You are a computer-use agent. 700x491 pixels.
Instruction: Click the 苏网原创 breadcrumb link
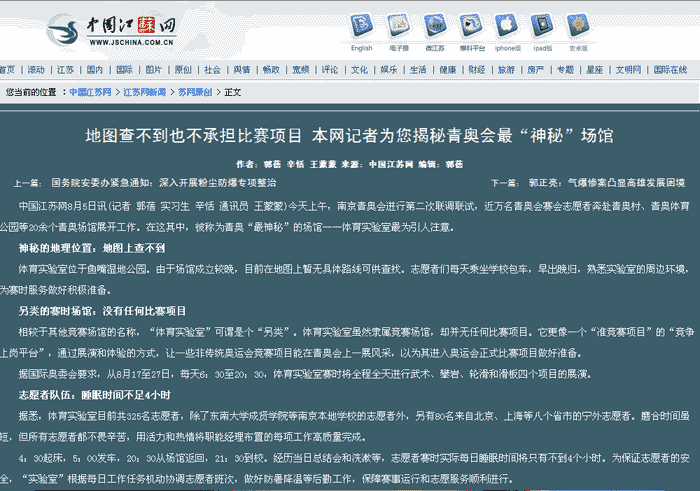195,92
